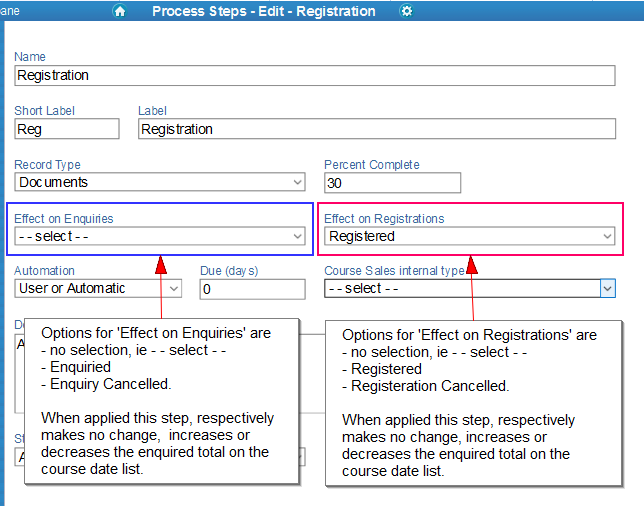Select the Percent Complete input field

coord(392,182)
